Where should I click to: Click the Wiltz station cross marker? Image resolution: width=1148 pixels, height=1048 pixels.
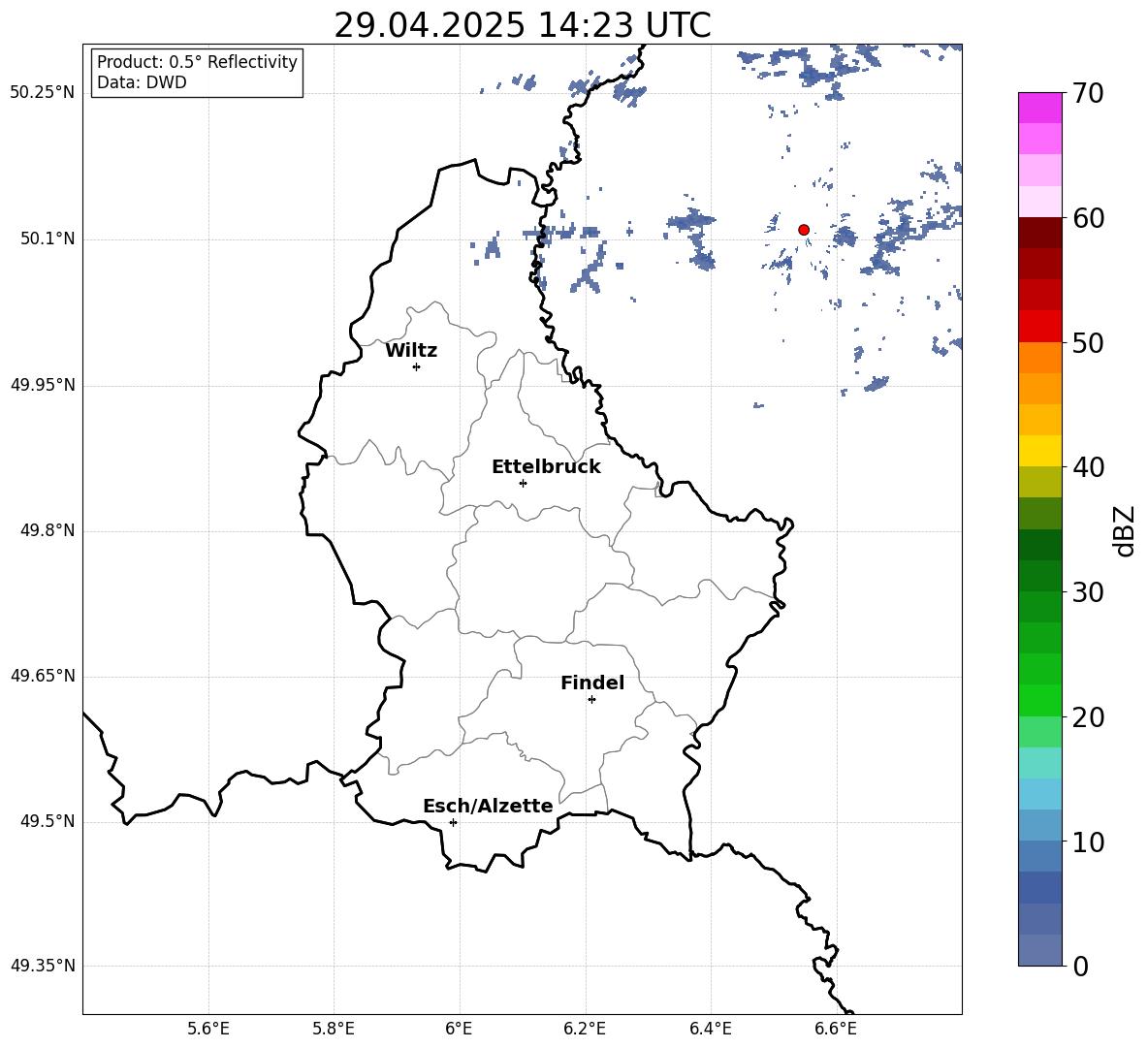(x=417, y=366)
